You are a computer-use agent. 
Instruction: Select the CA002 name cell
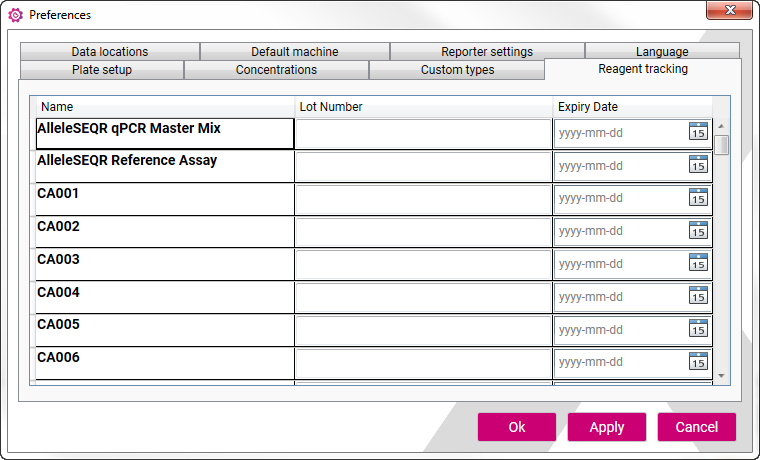point(165,232)
